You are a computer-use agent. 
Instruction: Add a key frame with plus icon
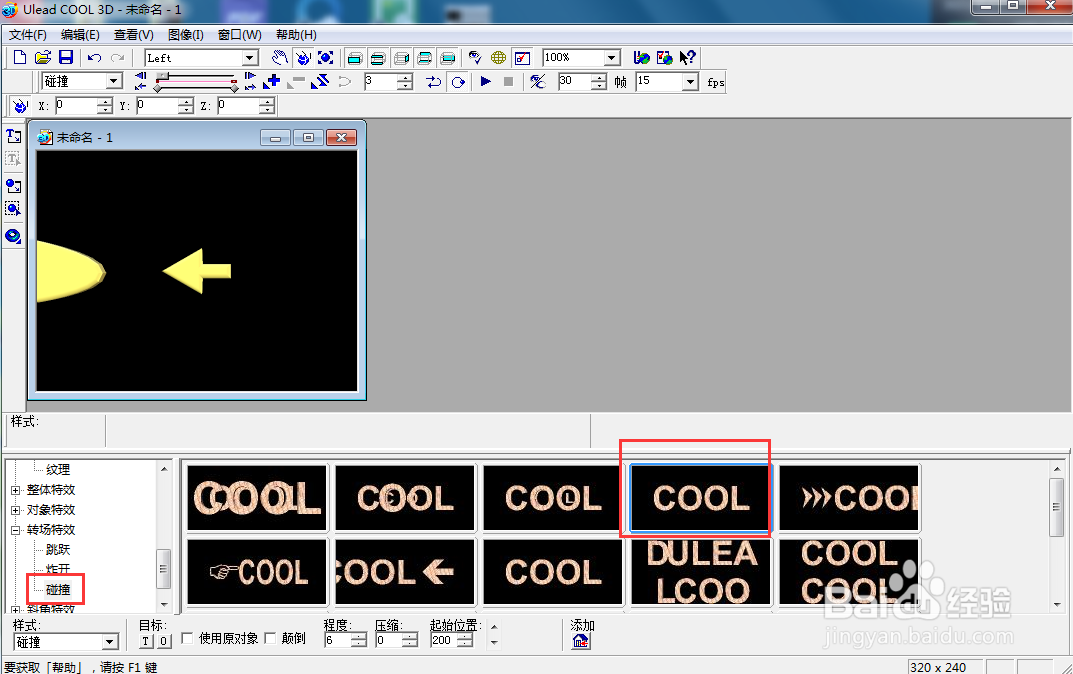coord(272,81)
